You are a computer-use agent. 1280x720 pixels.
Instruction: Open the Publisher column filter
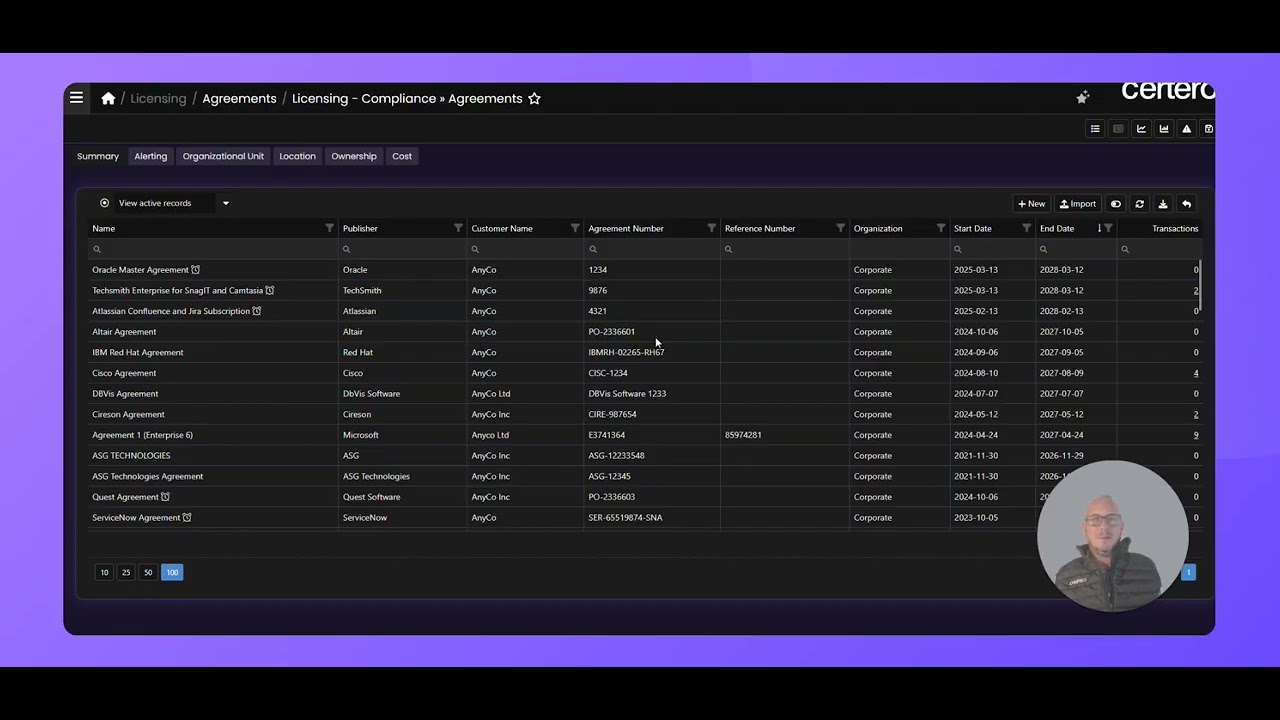click(458, 228)
